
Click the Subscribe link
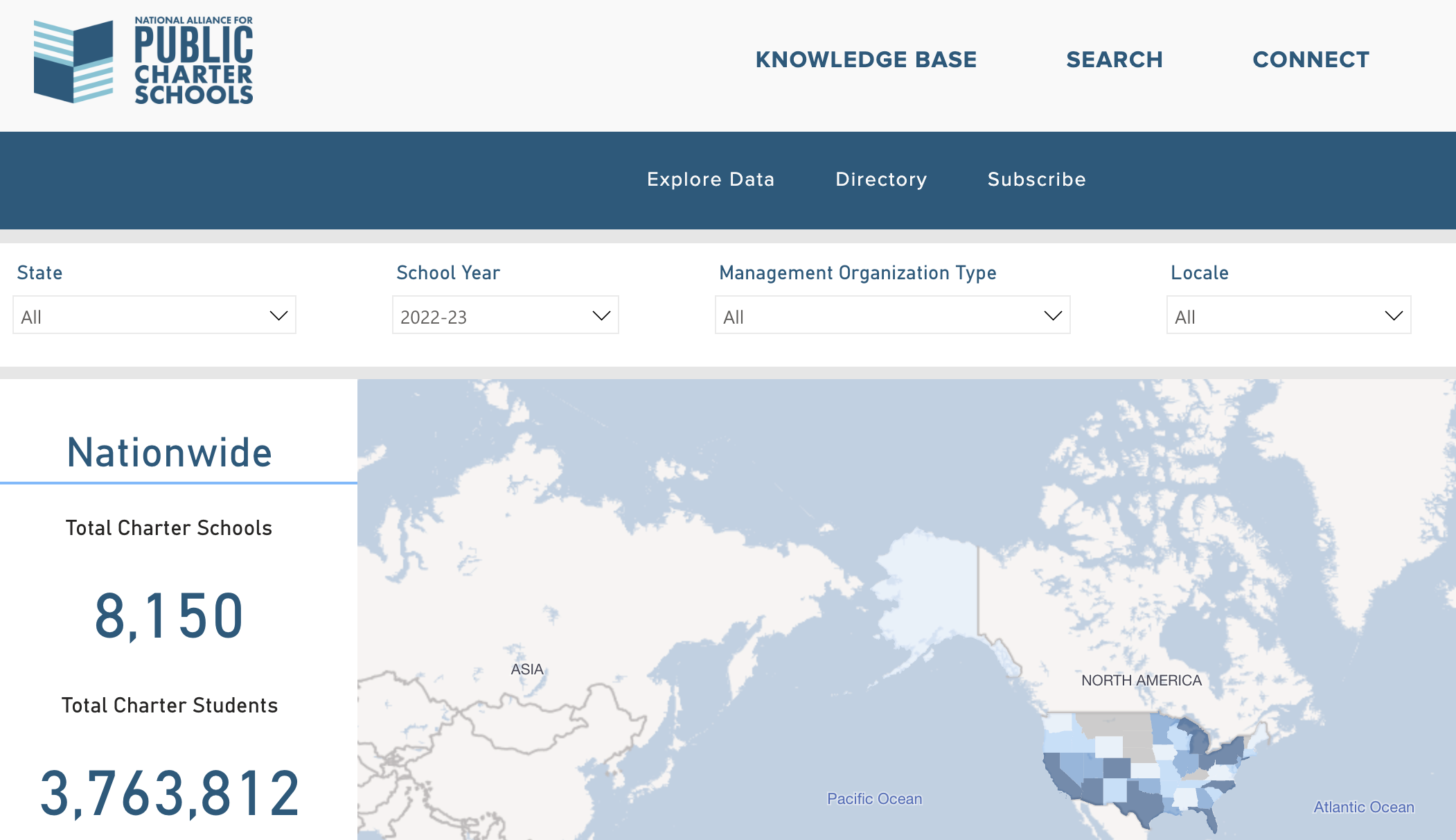tap(1036, 180)
